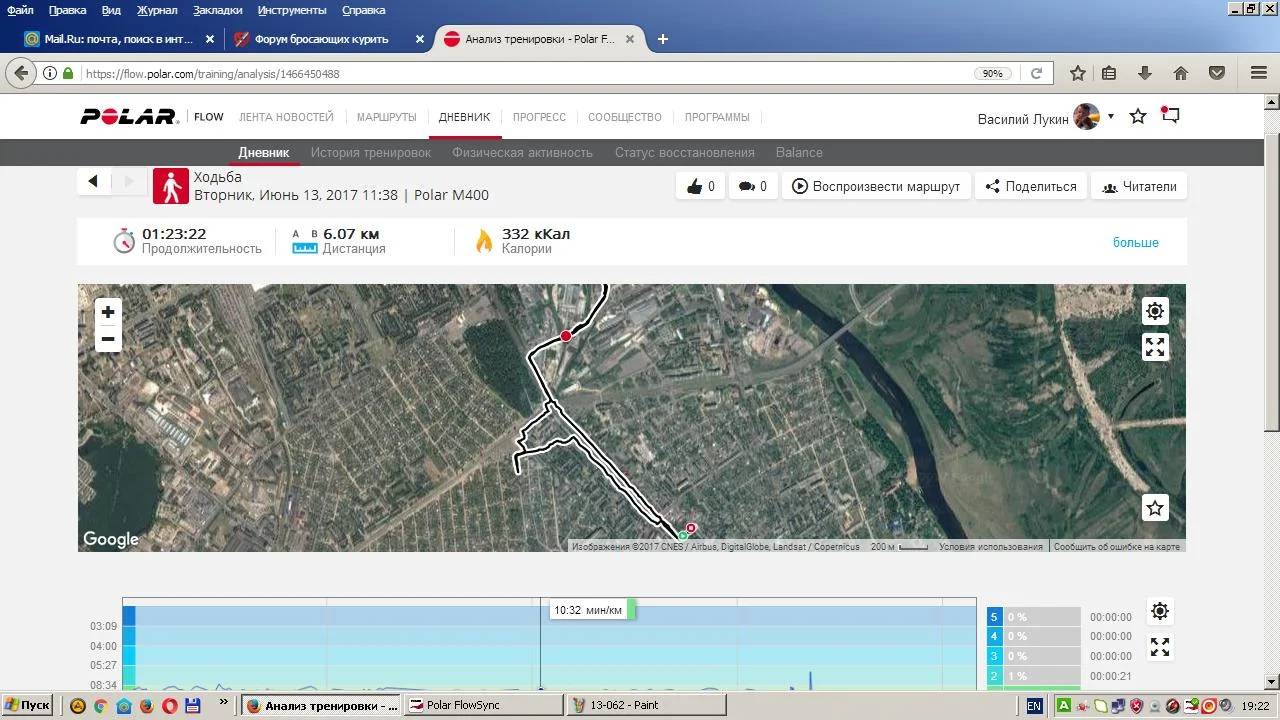Click the browser URL address field
Viewport: 1280px width, 720px height.
click(x=520, y=74)
